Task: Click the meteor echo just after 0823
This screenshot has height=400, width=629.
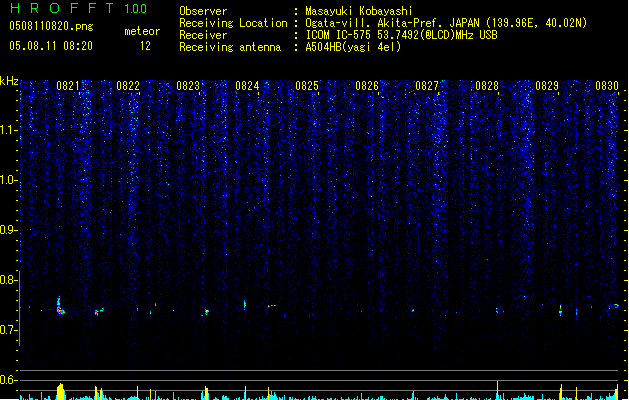Action: 205,311
